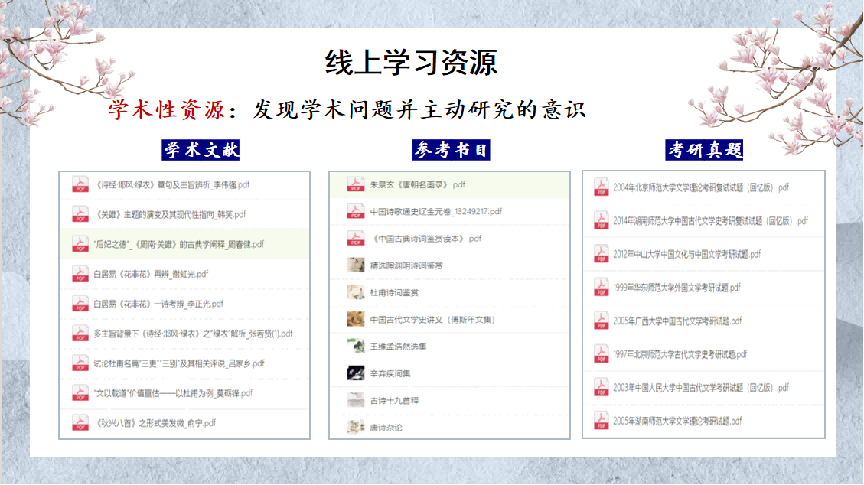The height and width of the screenshot is (485, 864).
Task: Open the 辛弃疾词集 book cover thumbnail
Action: point(354,372)
